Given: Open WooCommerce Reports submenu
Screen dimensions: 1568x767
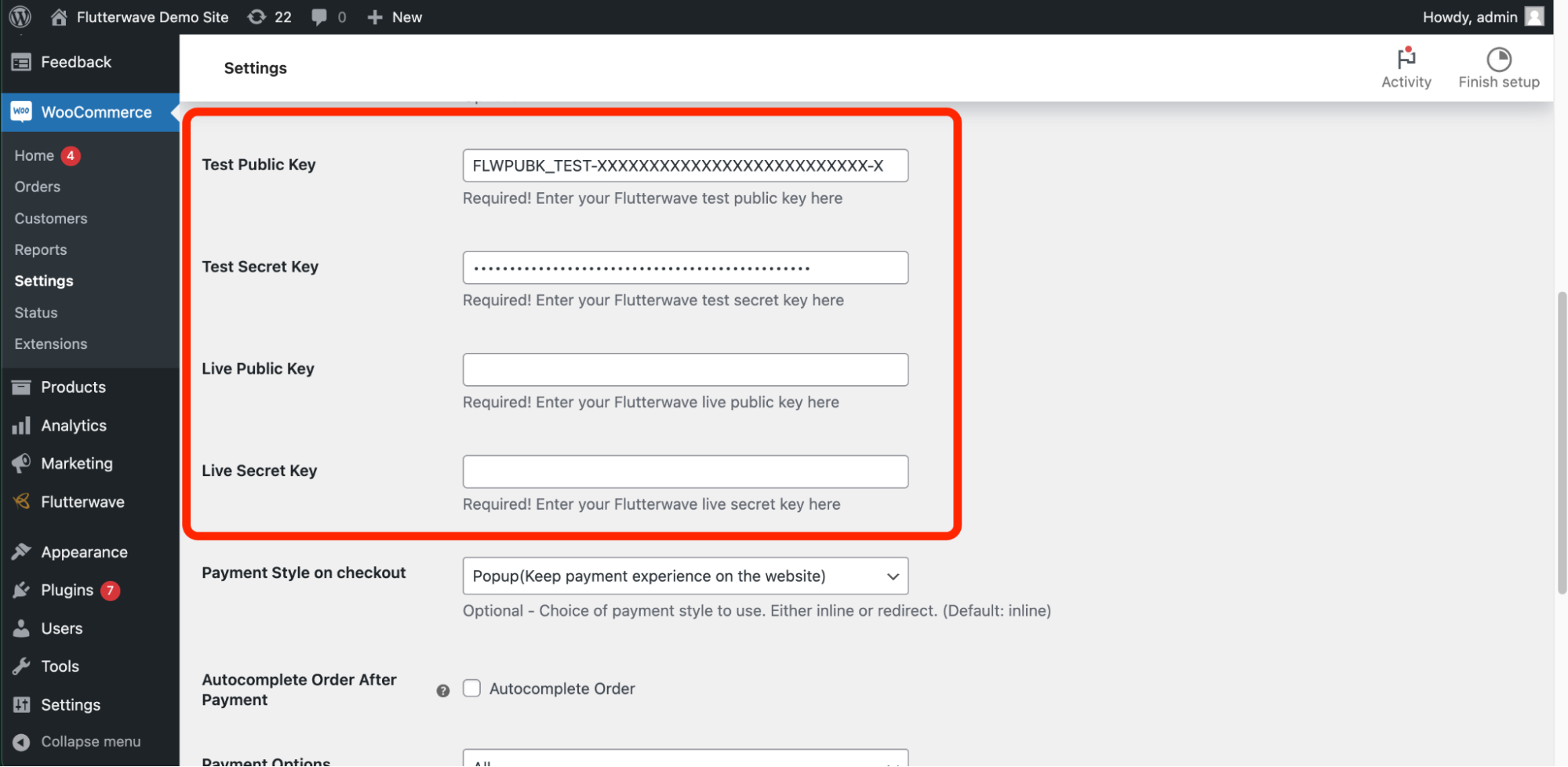Looking at the screenshot, I should 41,249.
